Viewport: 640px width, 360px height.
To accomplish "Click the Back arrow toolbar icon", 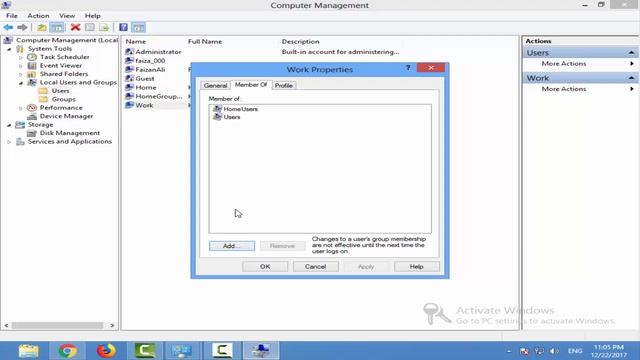I will [8, 27].
